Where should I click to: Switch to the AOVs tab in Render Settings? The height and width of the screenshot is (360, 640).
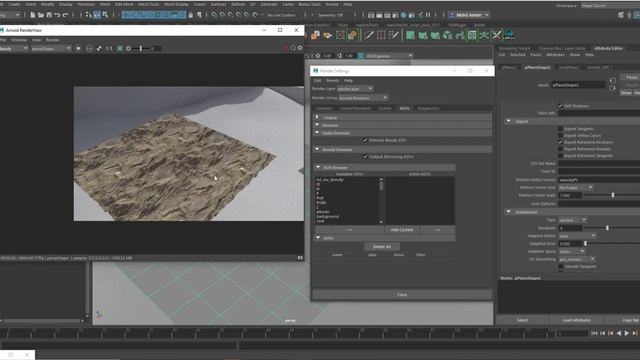pos(404,109)
